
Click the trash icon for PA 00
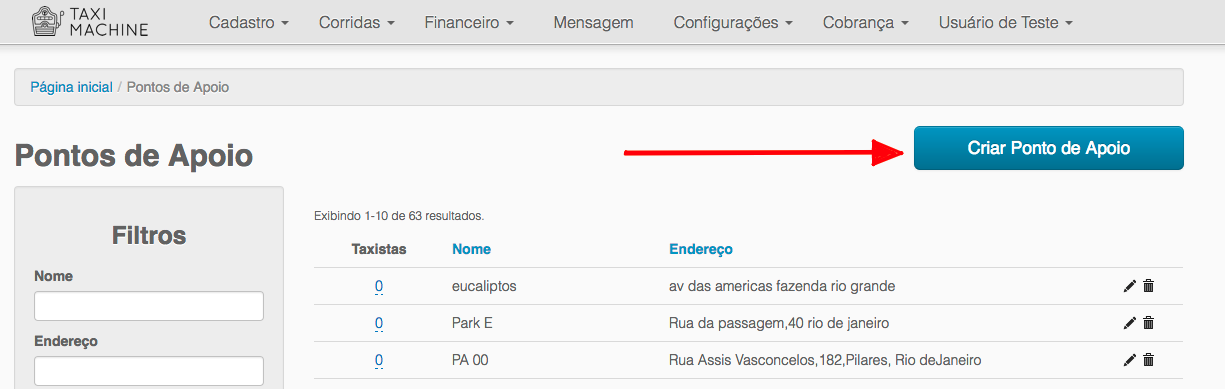coord(1148,360)
